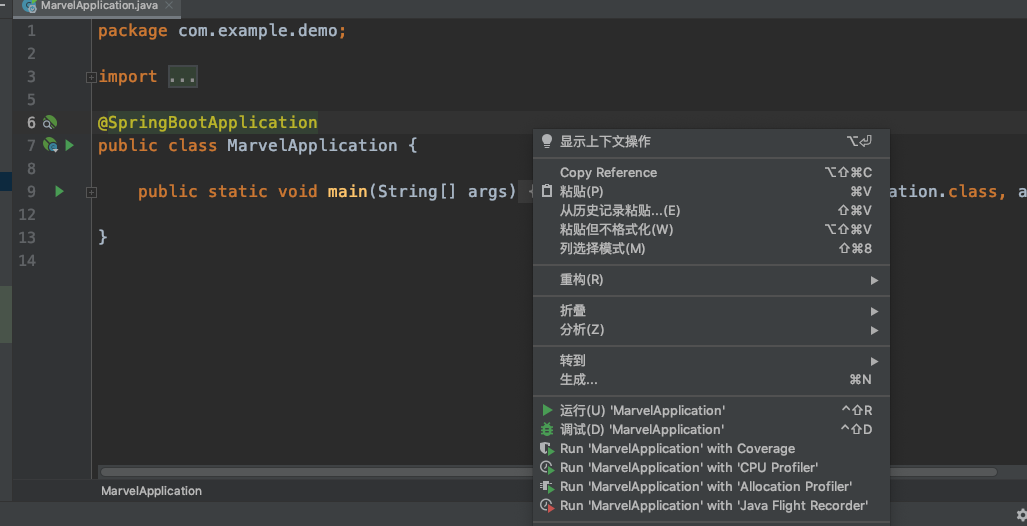Expand the folded import block
The image size is (1027, 526).
(91, 77)
